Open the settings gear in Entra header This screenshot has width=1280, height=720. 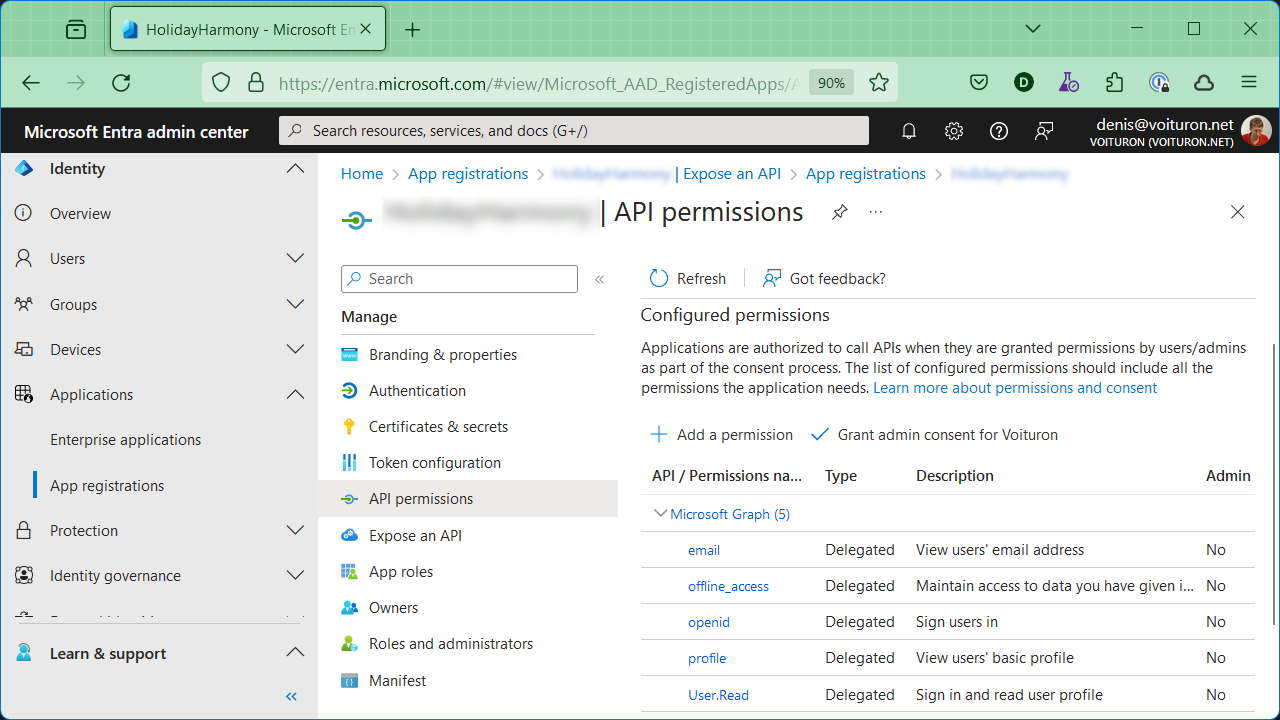(954, 131)
